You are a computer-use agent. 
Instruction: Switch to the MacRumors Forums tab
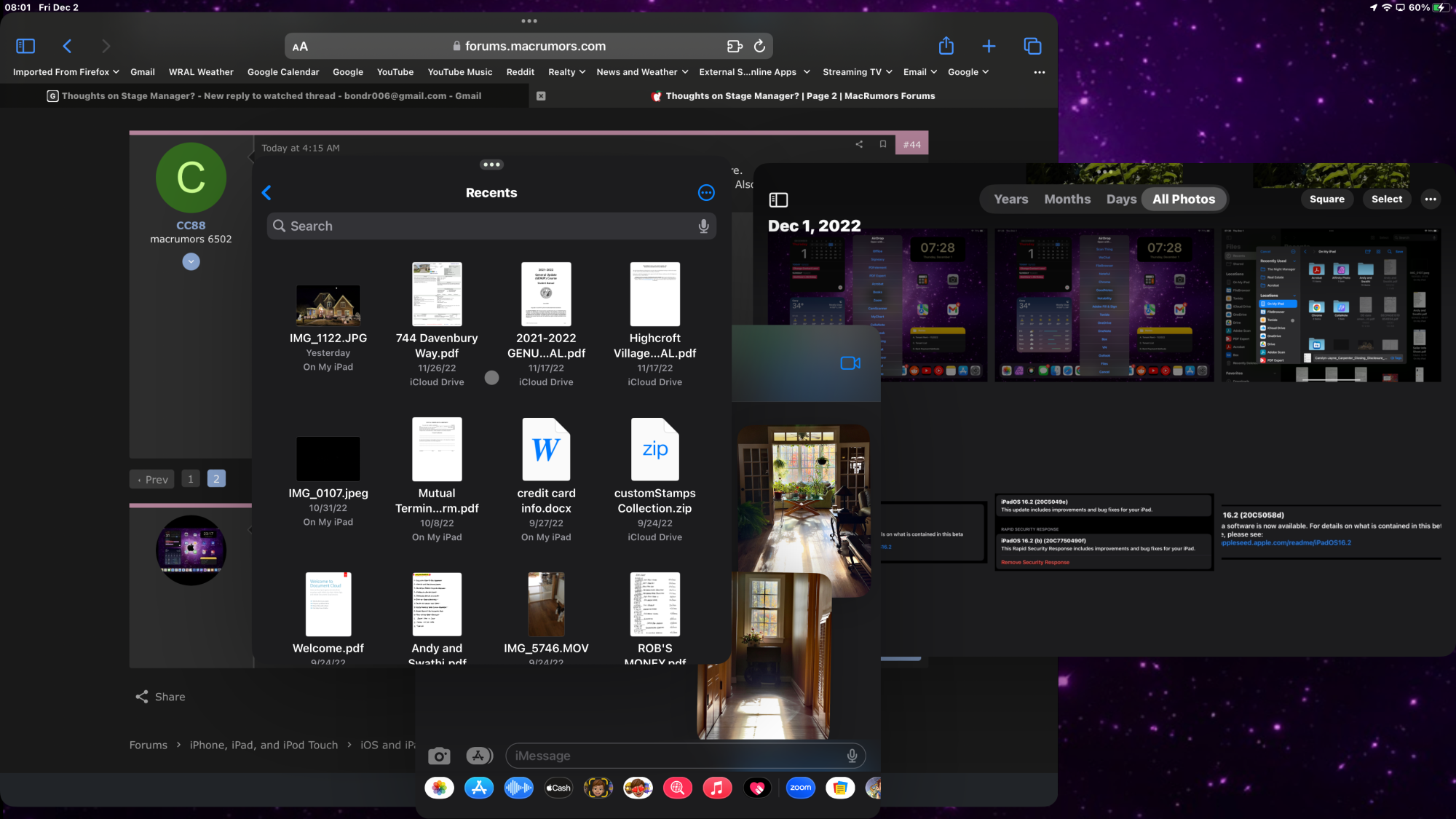click(793, 96)
